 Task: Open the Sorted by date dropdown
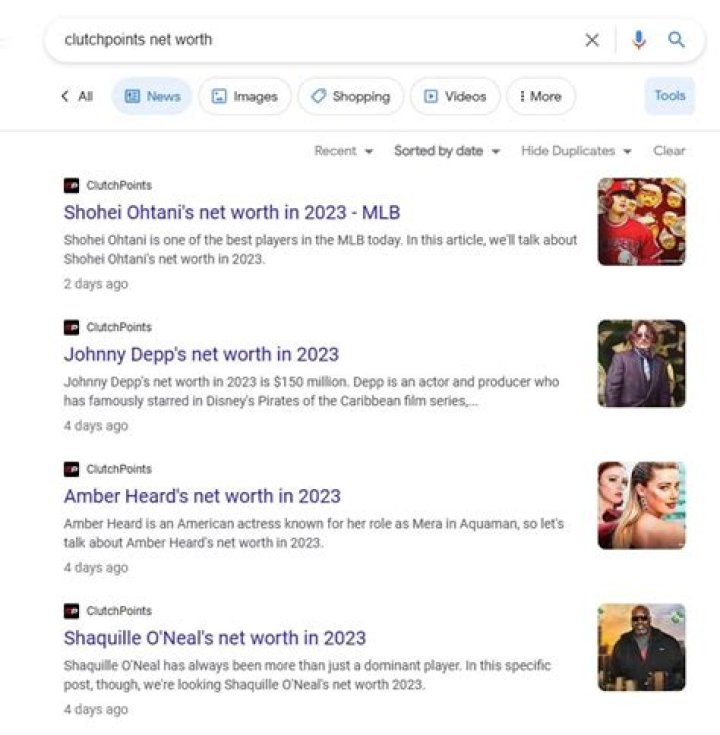[447, 151]
